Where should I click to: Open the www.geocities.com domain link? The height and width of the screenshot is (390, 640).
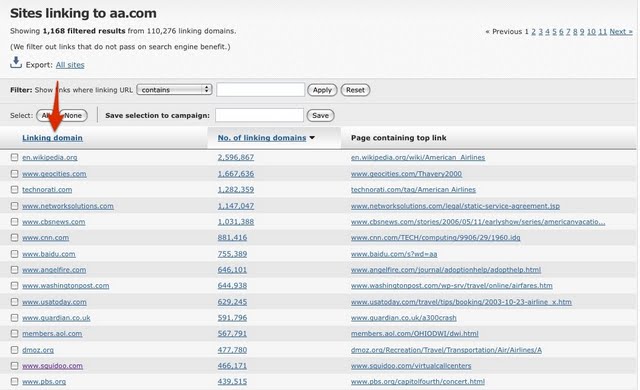[x=54, y=174]
